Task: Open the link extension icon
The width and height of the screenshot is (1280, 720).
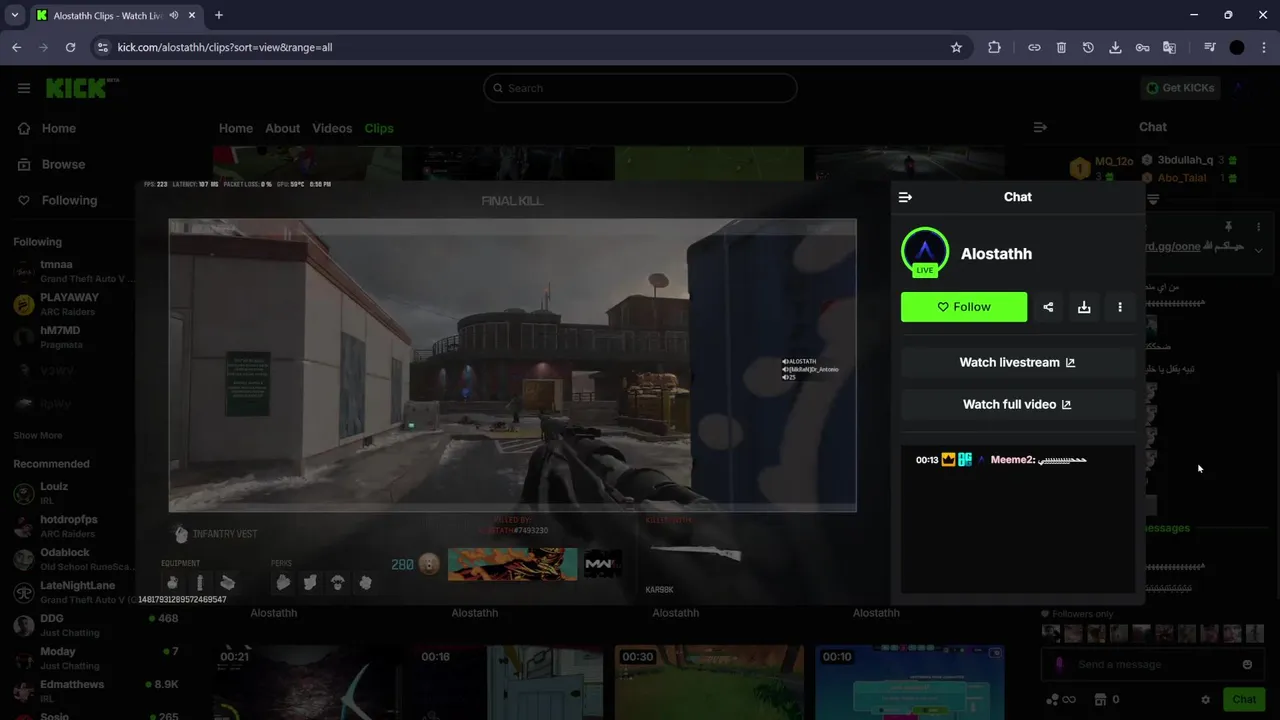Action: click(x=1034, y=47)
